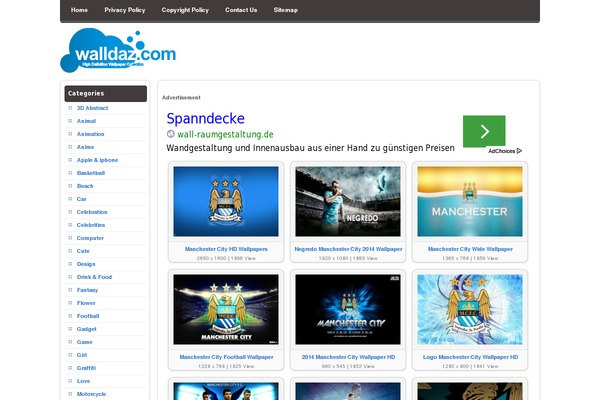This screenshot has width=600, height=400.
Task: Choose the Design category
Action: tap(86, 264)
